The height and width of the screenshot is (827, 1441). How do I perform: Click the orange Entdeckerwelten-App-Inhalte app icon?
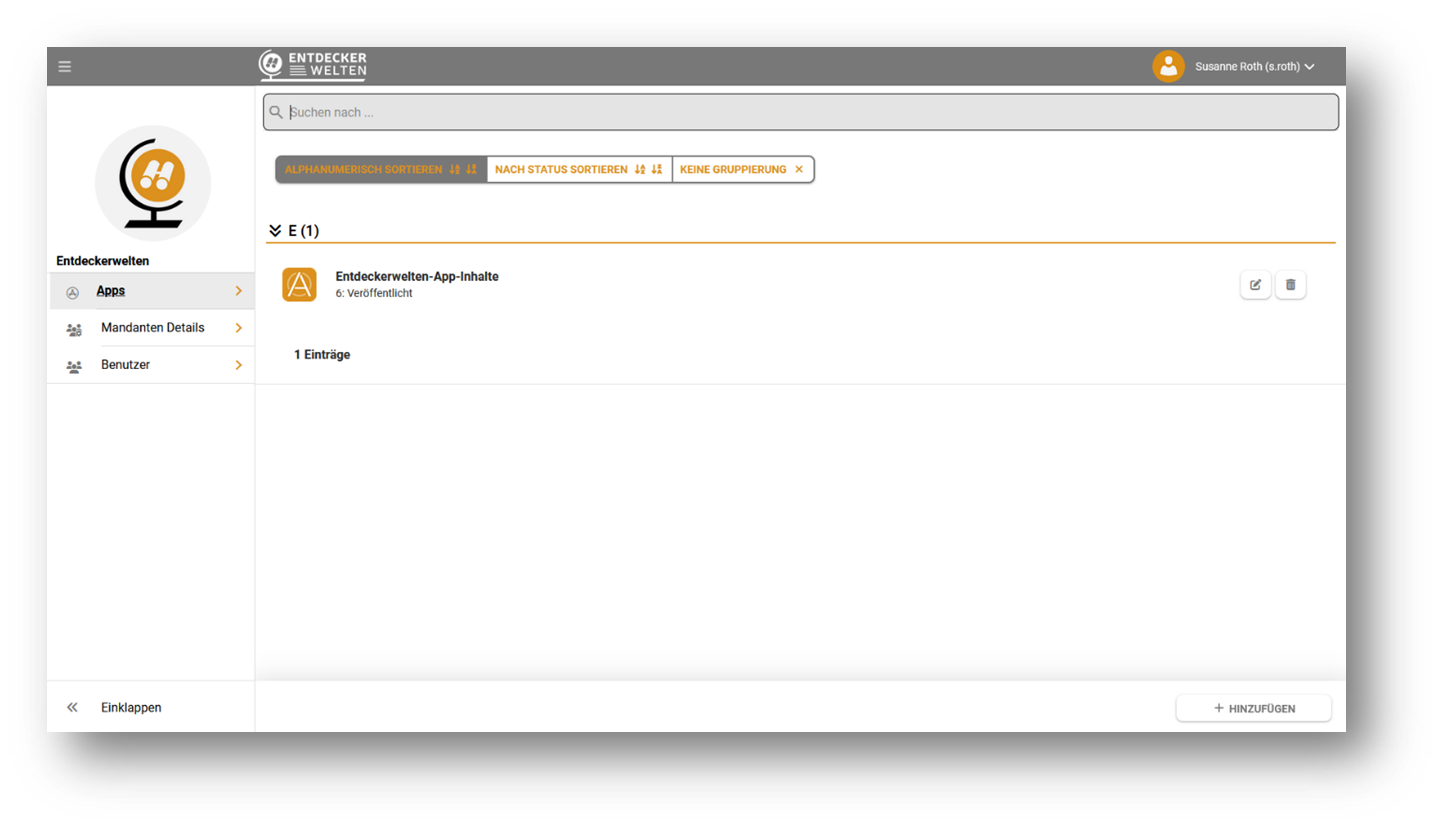pos(299,285)
